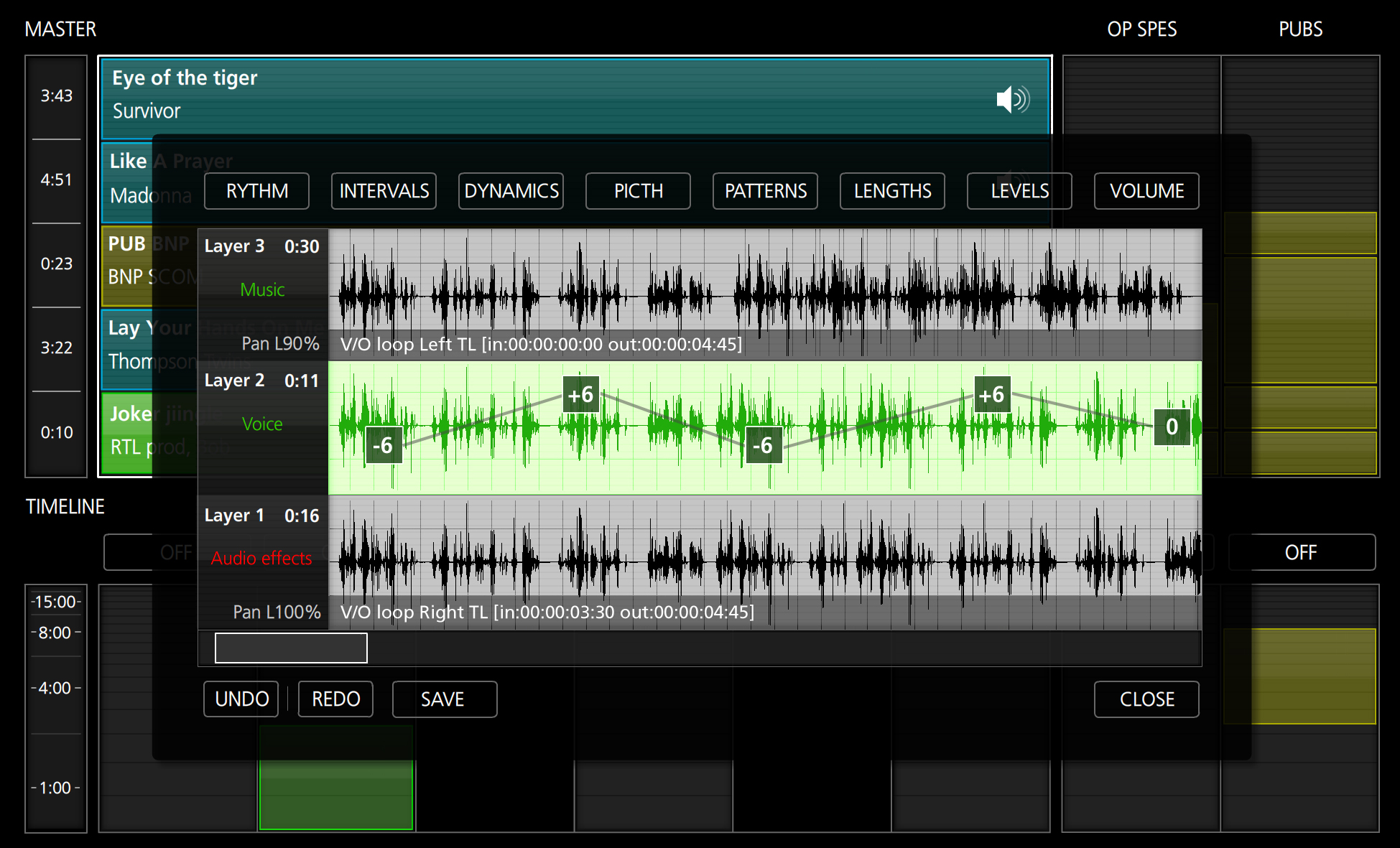Select the Layer 2 Voice header
The height and width of the screenshot is (848, 1400).
(x=262, y=428)
